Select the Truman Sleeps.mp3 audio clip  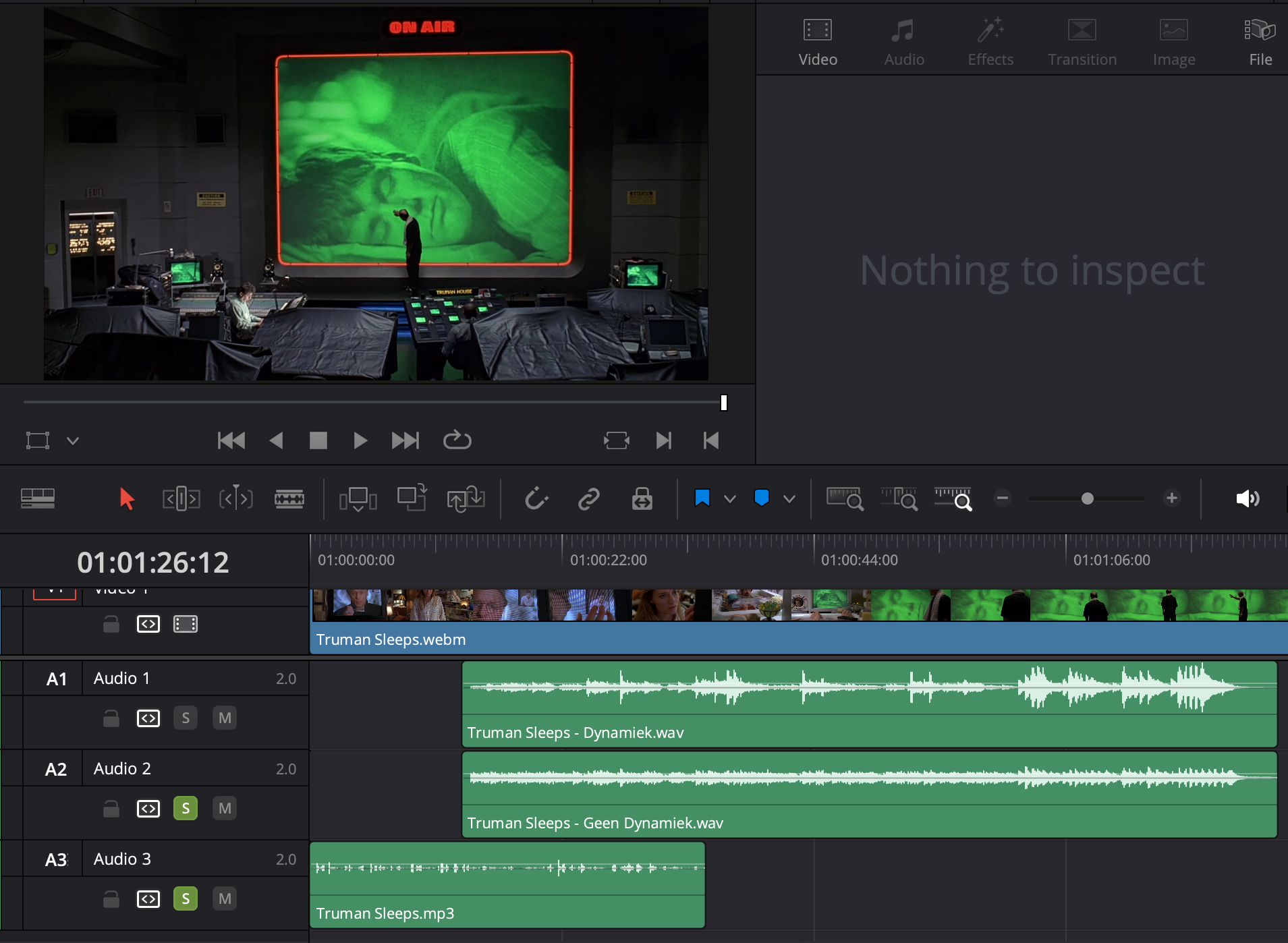pos(507,884)
